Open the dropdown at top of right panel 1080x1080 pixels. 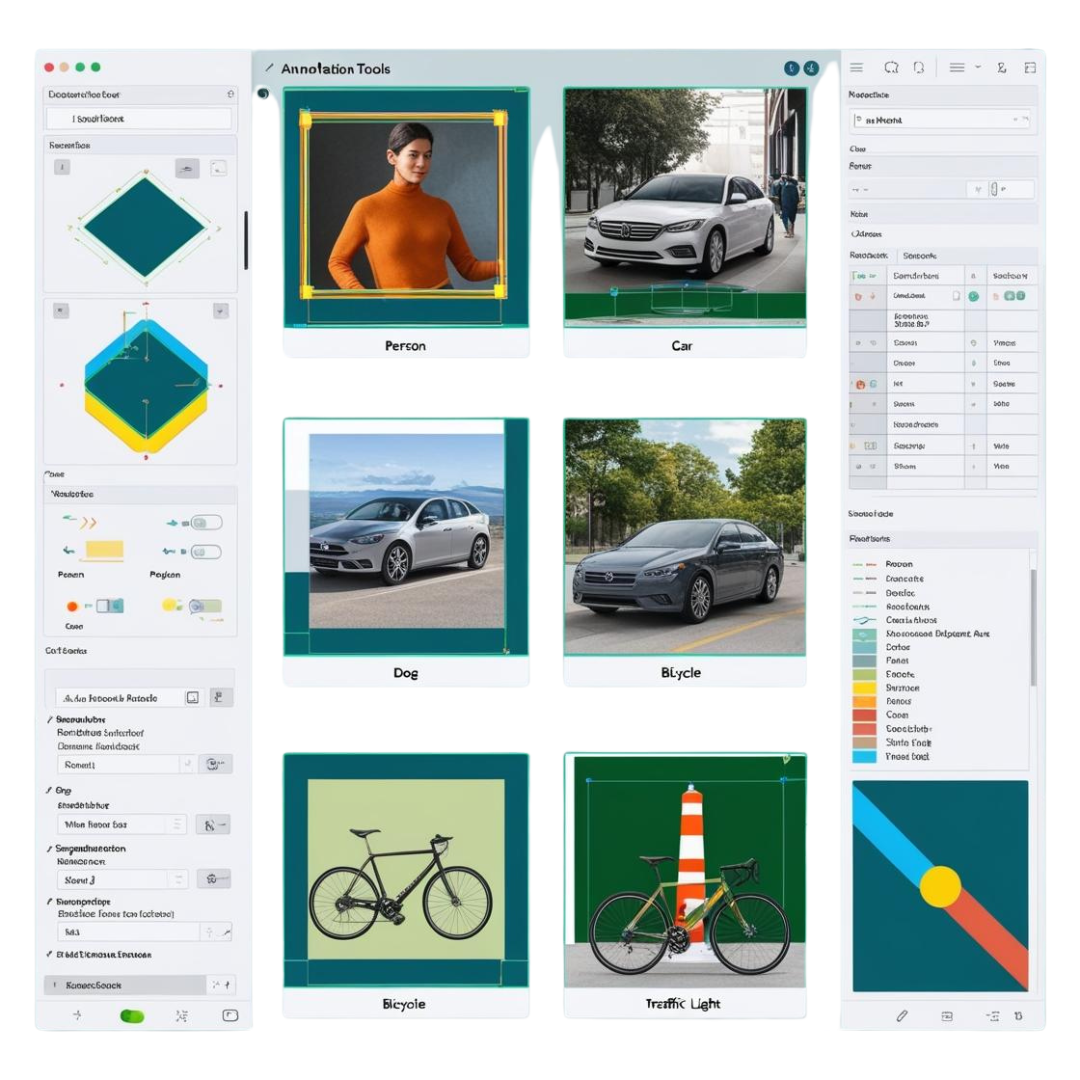point(940,119)
